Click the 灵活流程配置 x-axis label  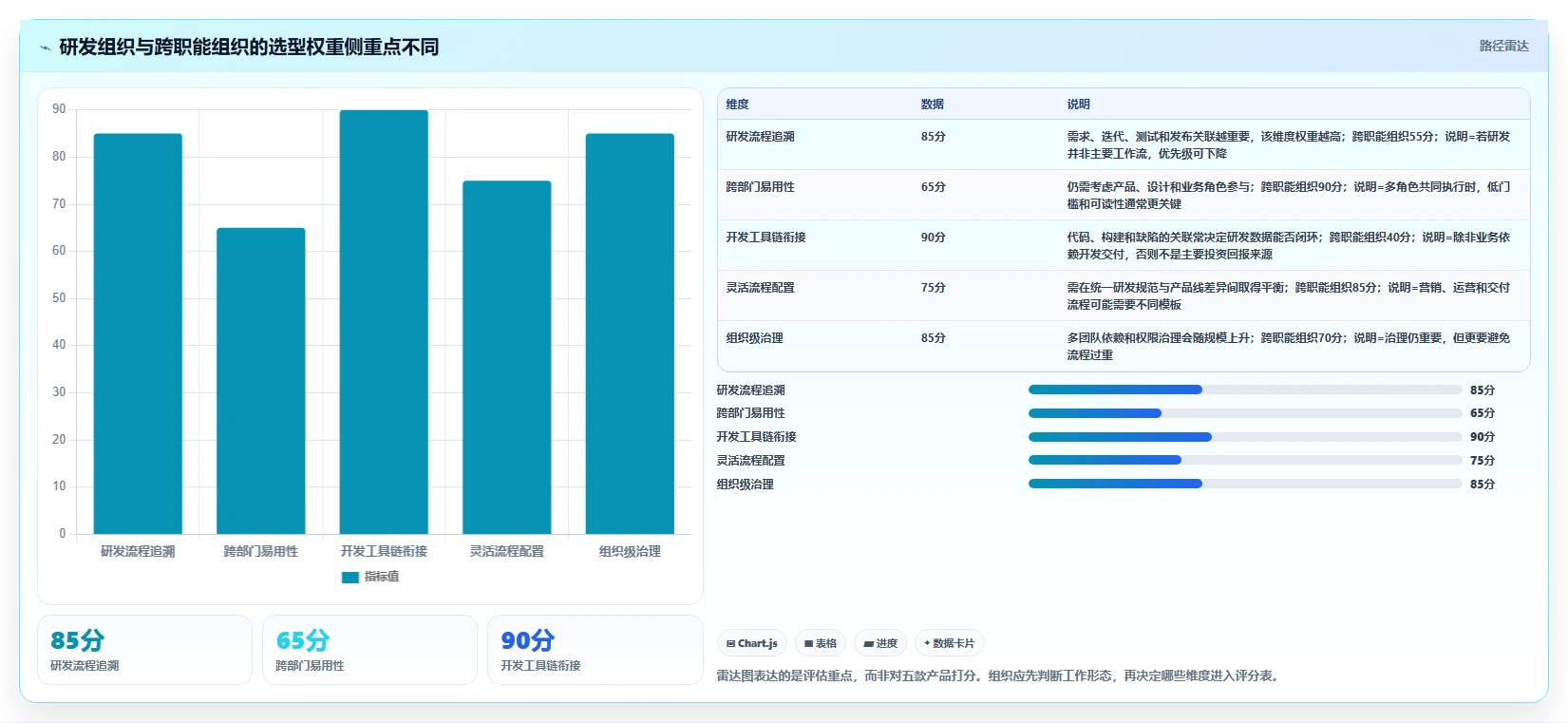tap(507, 551)
